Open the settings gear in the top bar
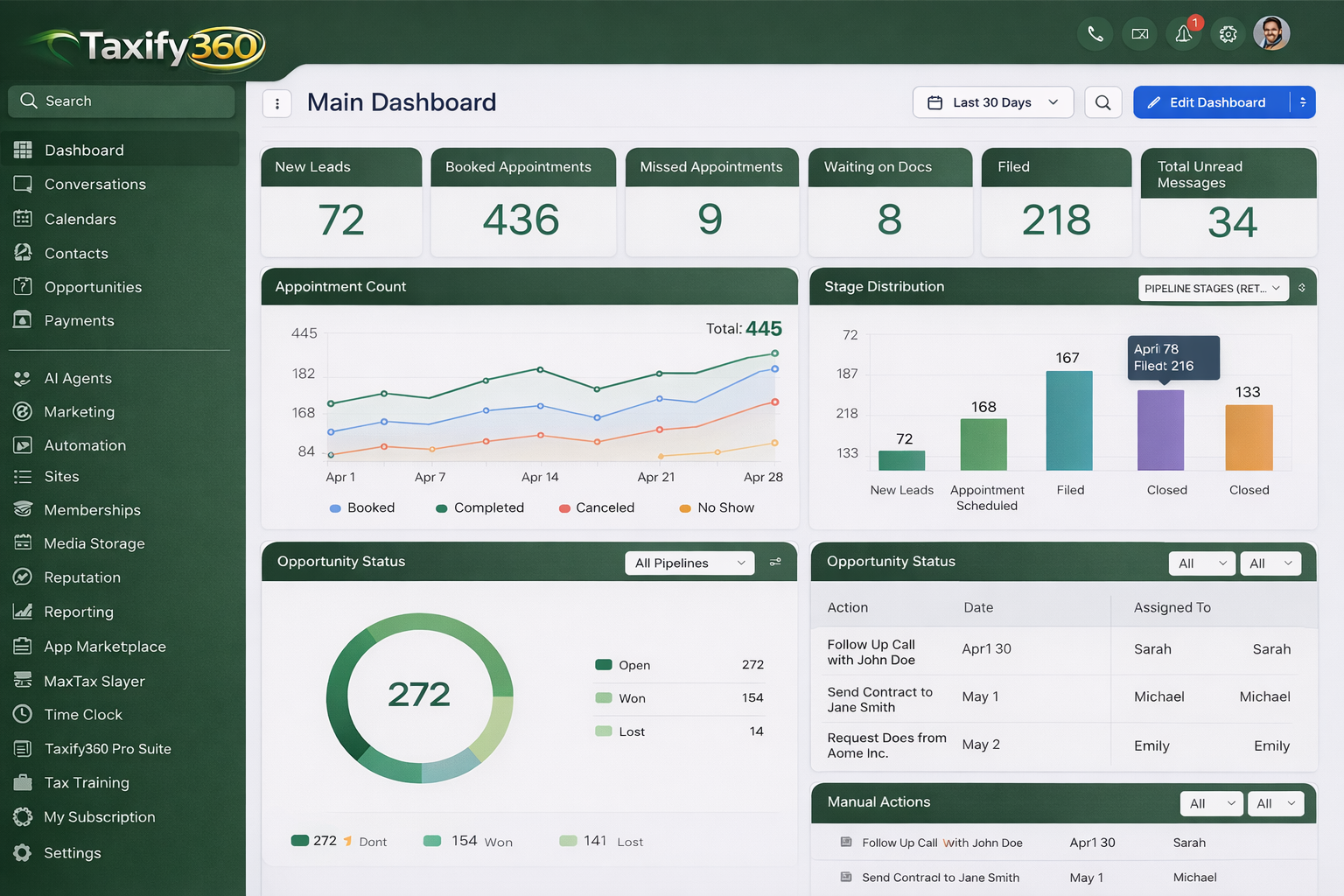 (x=1228, y=33)
